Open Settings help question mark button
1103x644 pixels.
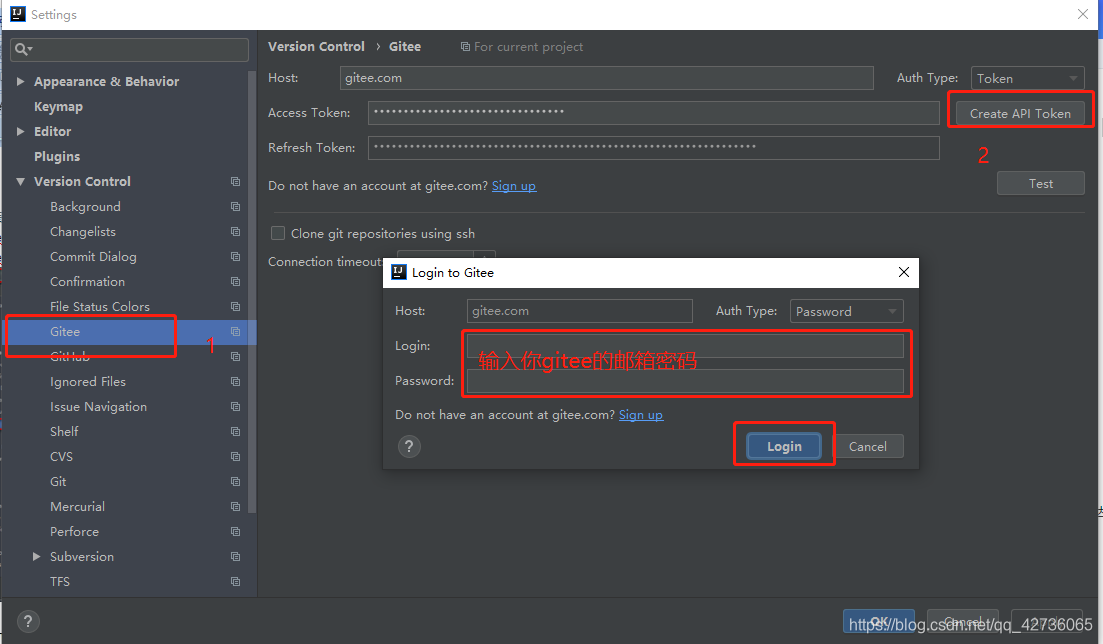[28, 621]
